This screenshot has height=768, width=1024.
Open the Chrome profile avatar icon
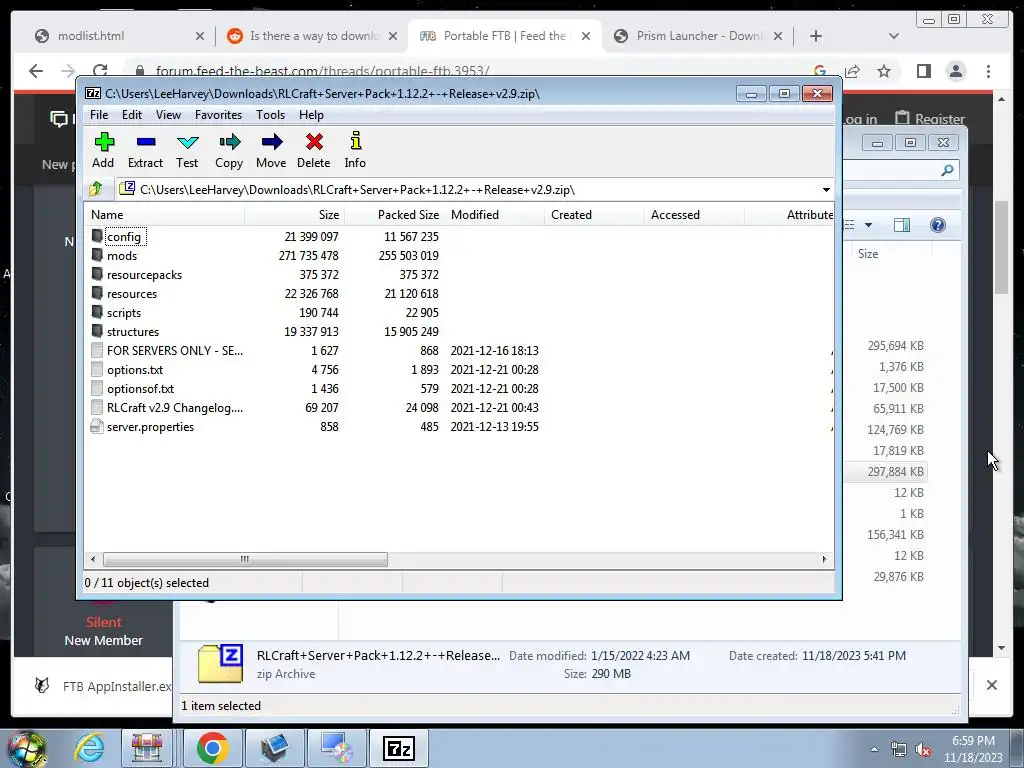coord(955,71)
